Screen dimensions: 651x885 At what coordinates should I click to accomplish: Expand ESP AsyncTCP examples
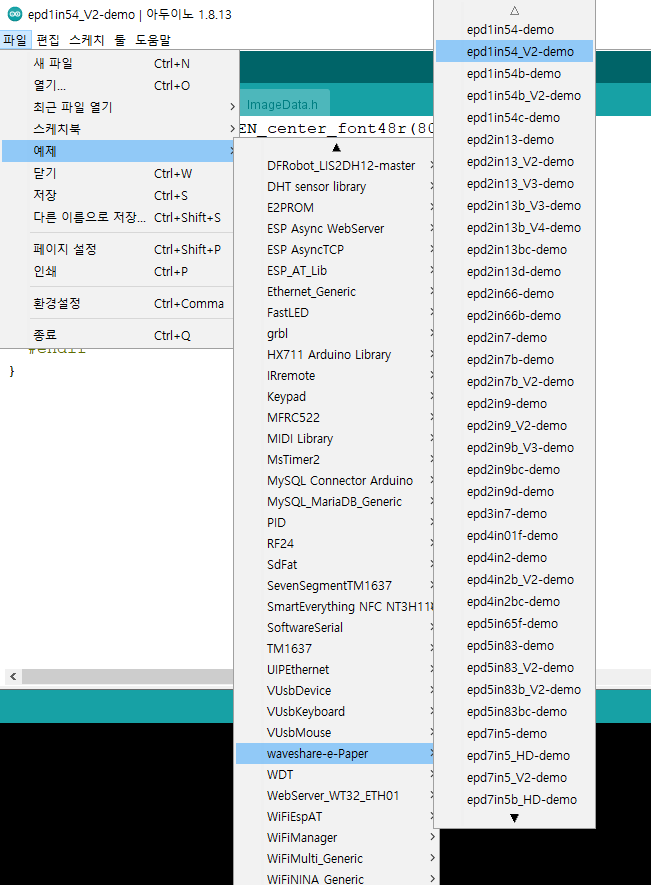[335, 249]
